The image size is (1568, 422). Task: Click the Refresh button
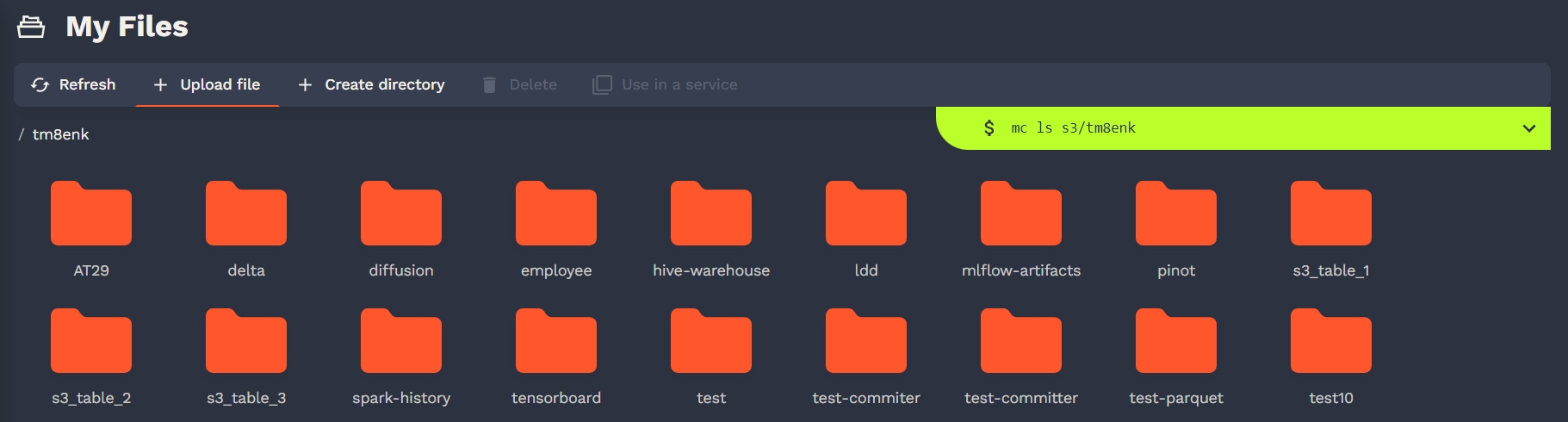click(x=74, y=84)
